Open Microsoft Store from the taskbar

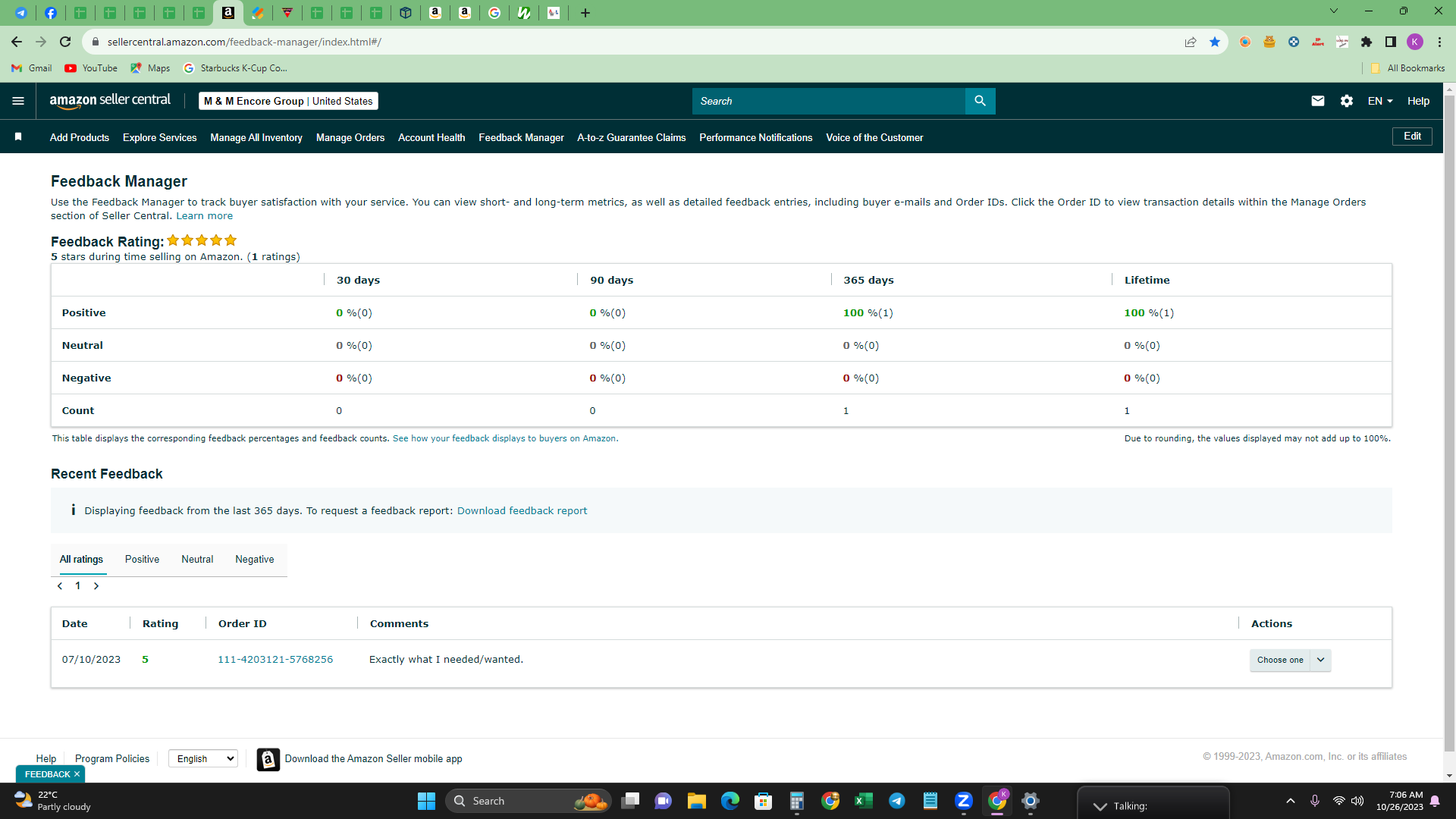[x=763, y=801]
